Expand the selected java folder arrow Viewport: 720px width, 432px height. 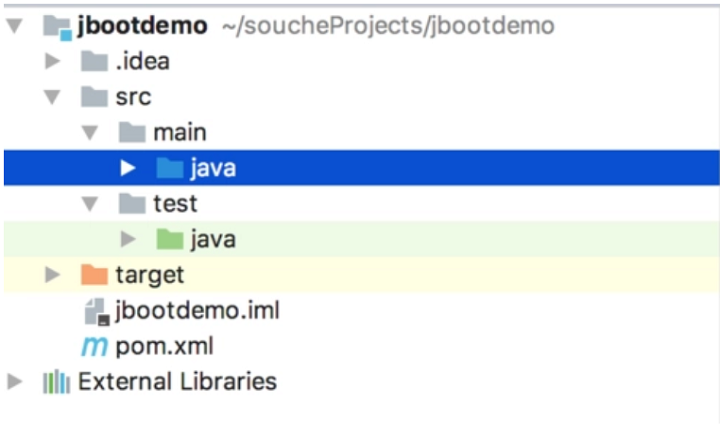(128, 168)
